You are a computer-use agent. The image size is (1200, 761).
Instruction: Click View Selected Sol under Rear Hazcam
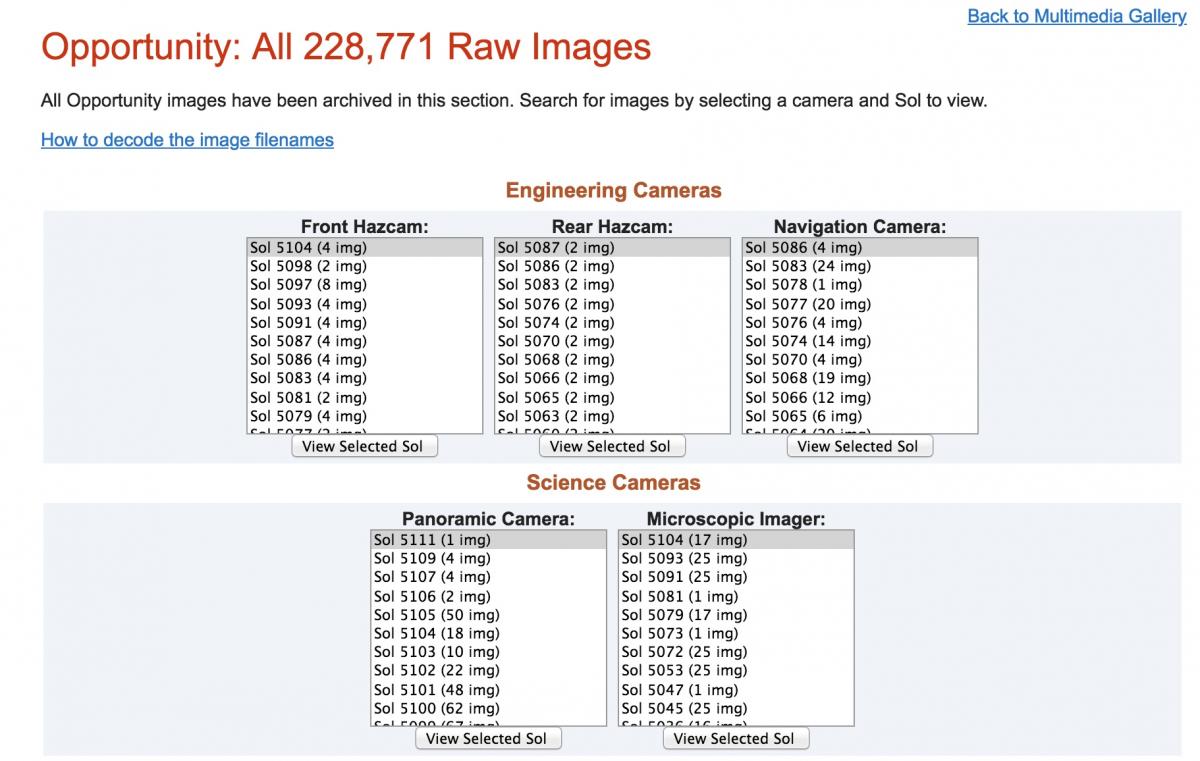click(x=612, y=447)
